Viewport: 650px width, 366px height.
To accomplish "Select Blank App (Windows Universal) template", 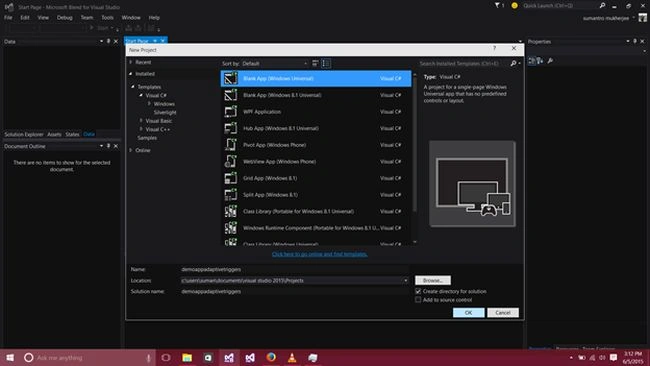I will click(316, 78).
